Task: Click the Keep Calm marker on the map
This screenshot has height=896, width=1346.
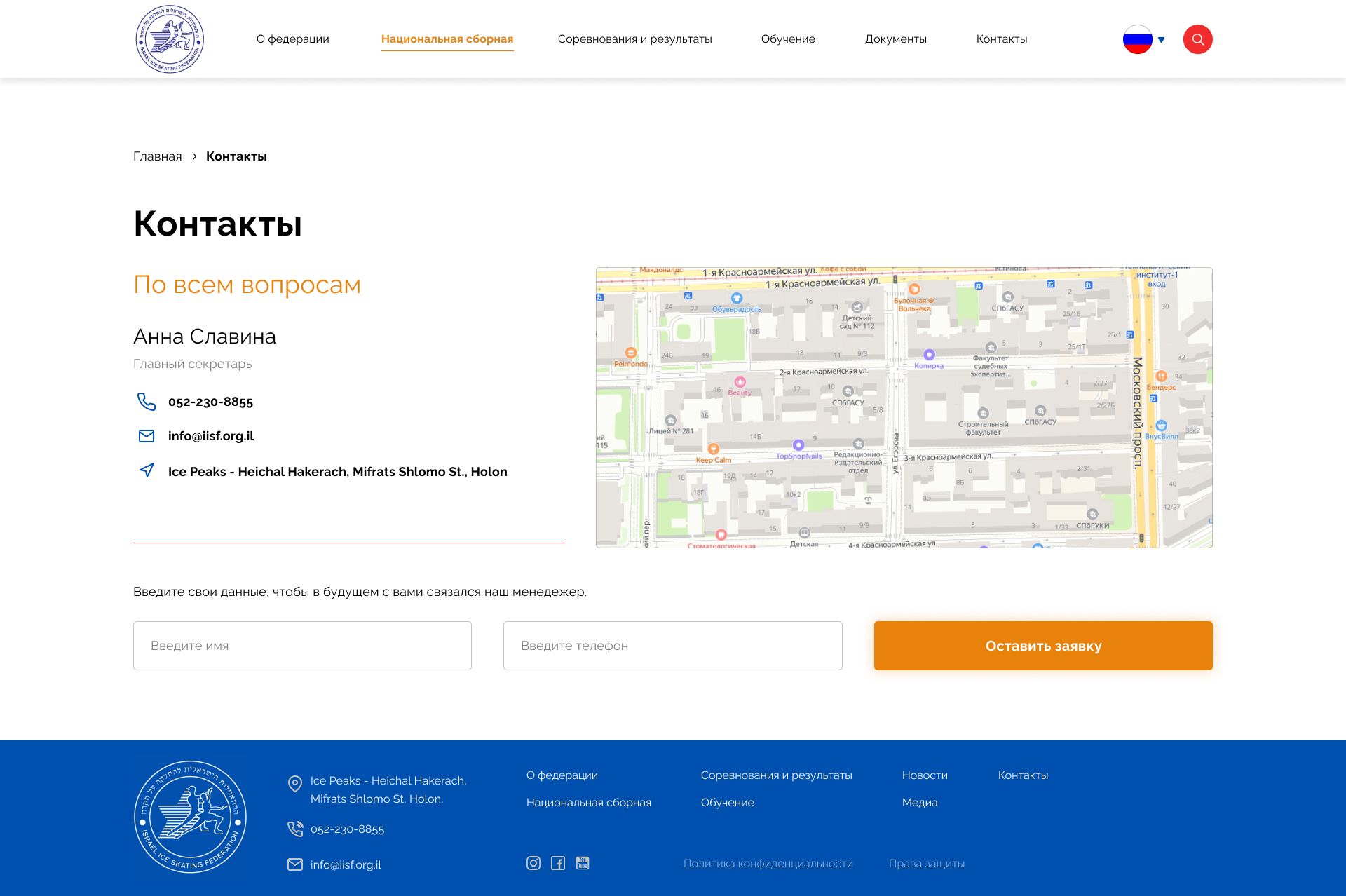Action: [713, 449]
